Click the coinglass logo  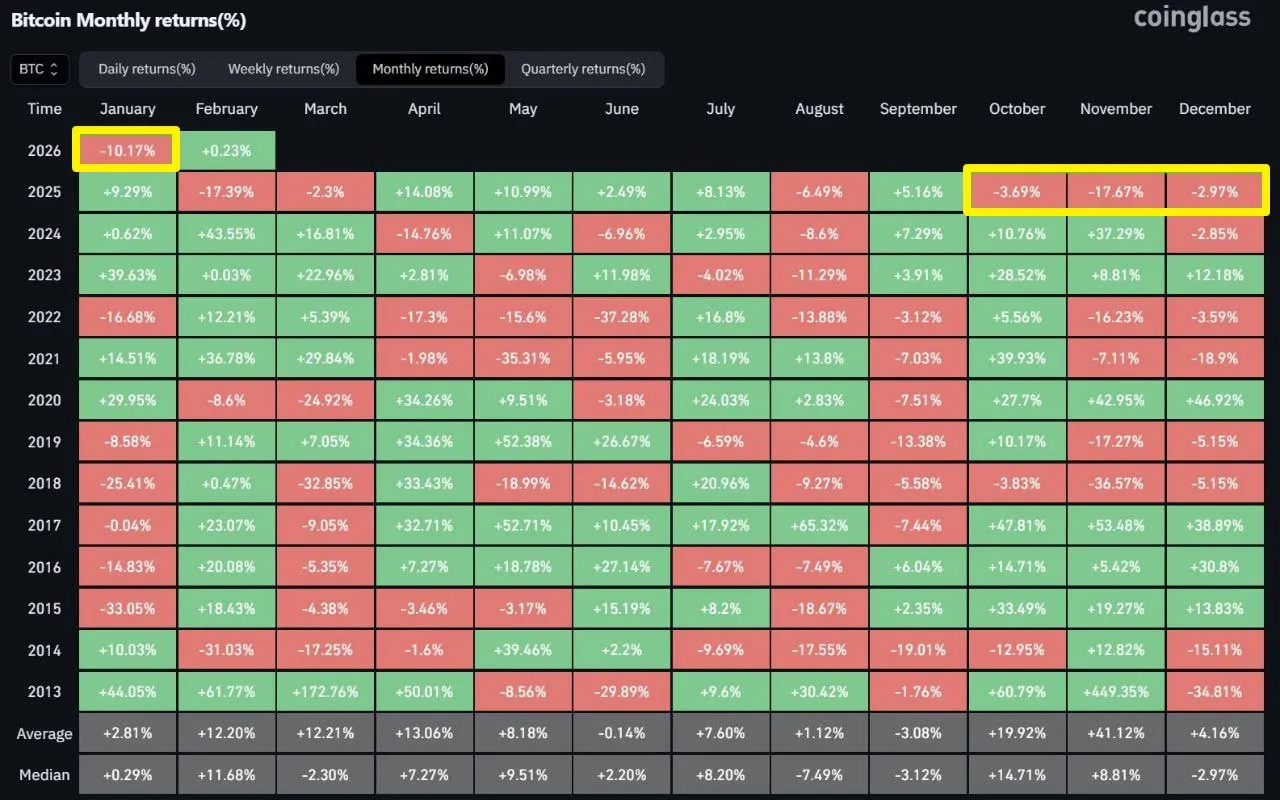[x=1192, y=18]
